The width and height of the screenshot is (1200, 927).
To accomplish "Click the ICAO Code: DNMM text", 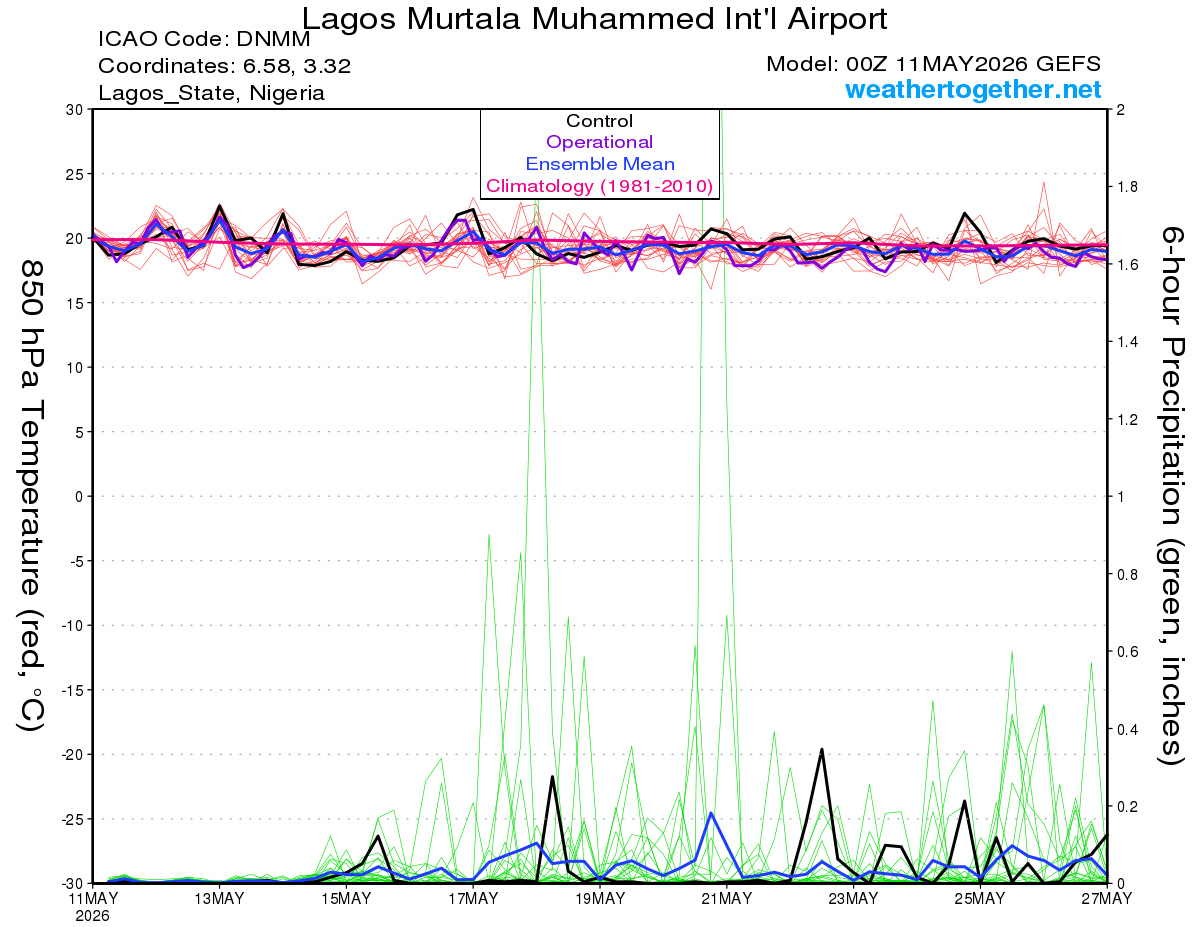I will (x=204, y=40).
